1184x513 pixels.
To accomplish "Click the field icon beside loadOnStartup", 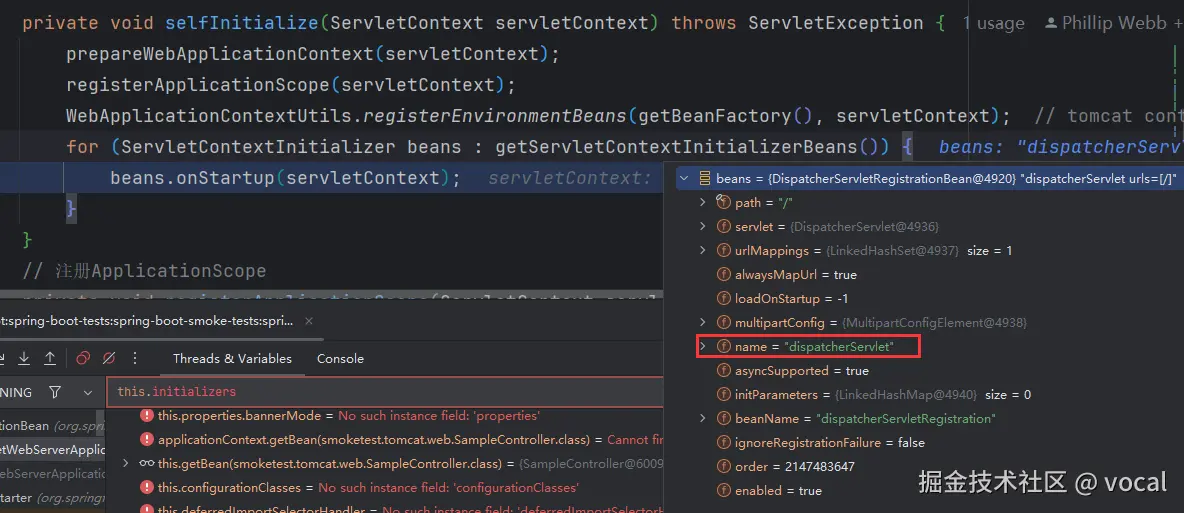I will point(723,298).
